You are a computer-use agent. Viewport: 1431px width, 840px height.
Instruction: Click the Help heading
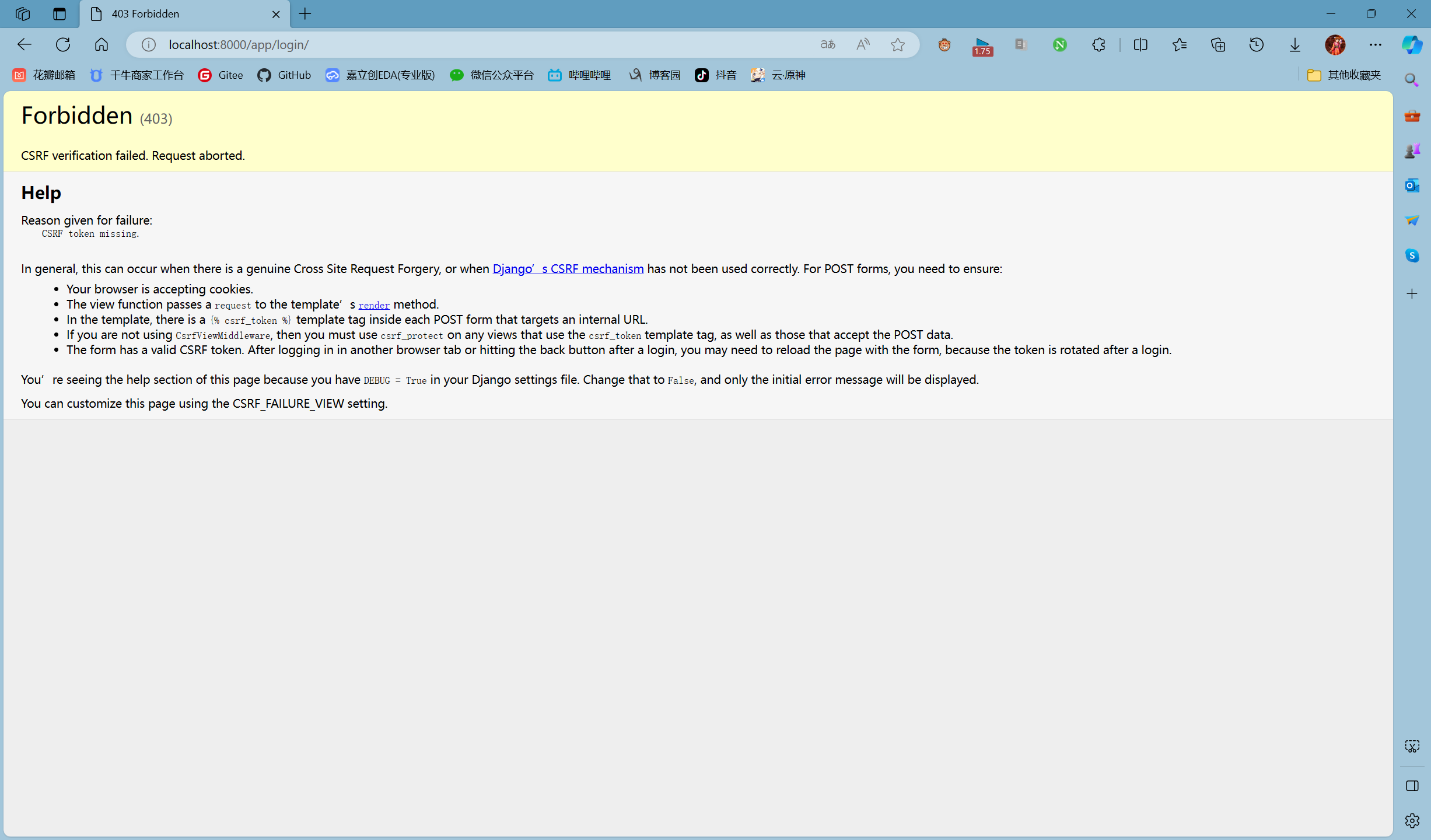(41, 192)
